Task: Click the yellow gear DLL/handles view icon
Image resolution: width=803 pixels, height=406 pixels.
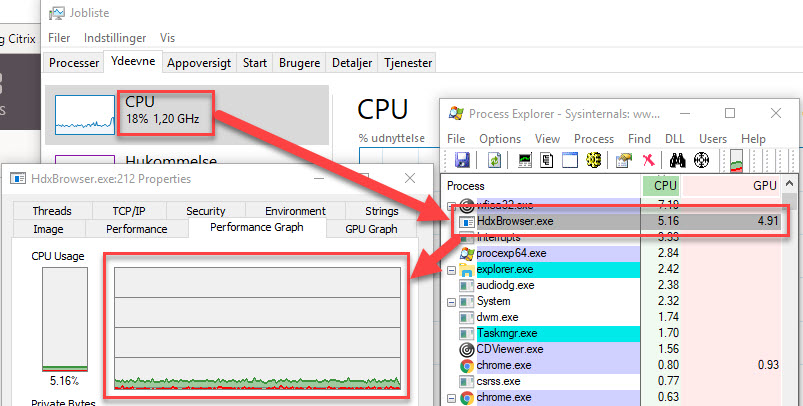Action: pyautogui.click(x=594, y=160)
